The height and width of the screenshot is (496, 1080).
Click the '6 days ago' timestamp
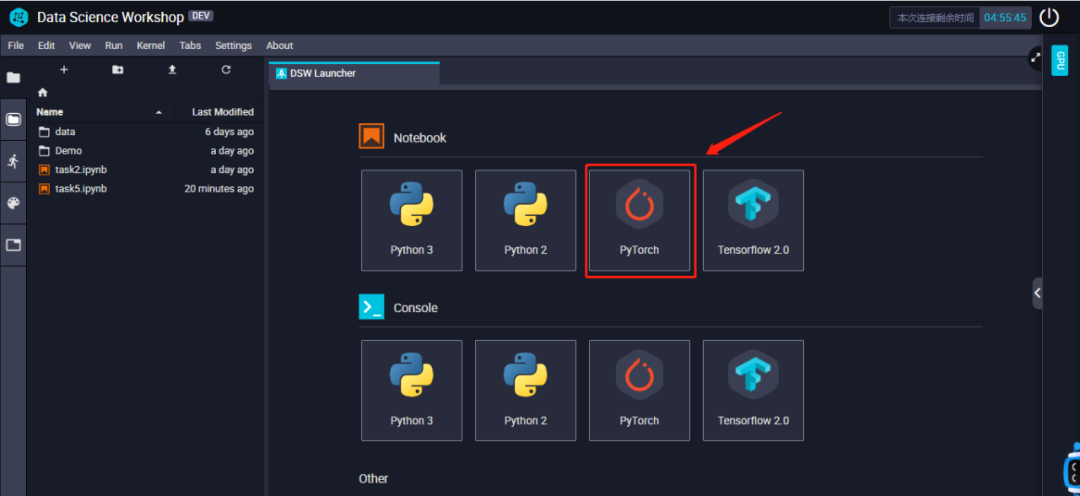tap(229, 132)
